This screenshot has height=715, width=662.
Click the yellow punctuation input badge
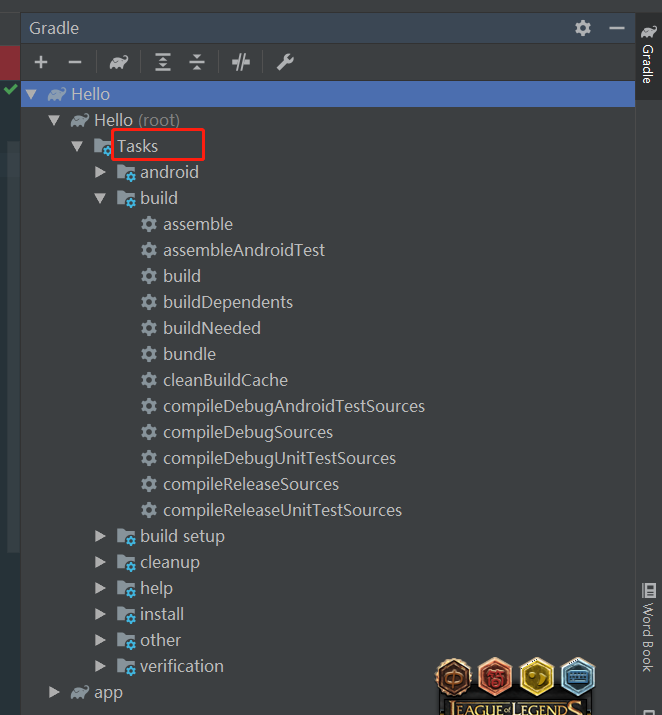tap(537, 677)
